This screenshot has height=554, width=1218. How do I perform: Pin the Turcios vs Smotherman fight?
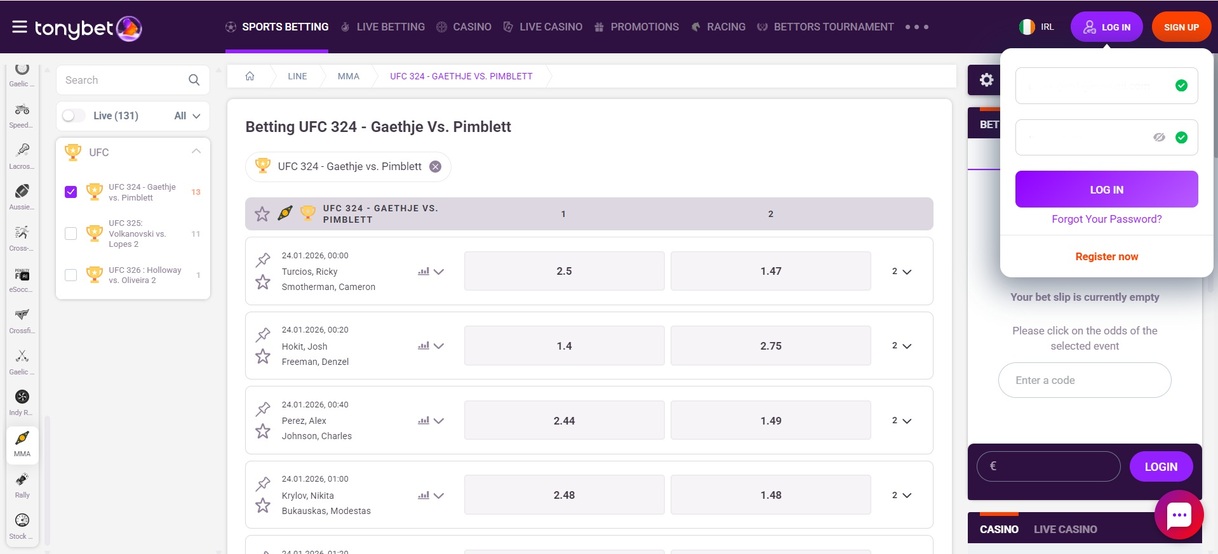pos(263,260)
